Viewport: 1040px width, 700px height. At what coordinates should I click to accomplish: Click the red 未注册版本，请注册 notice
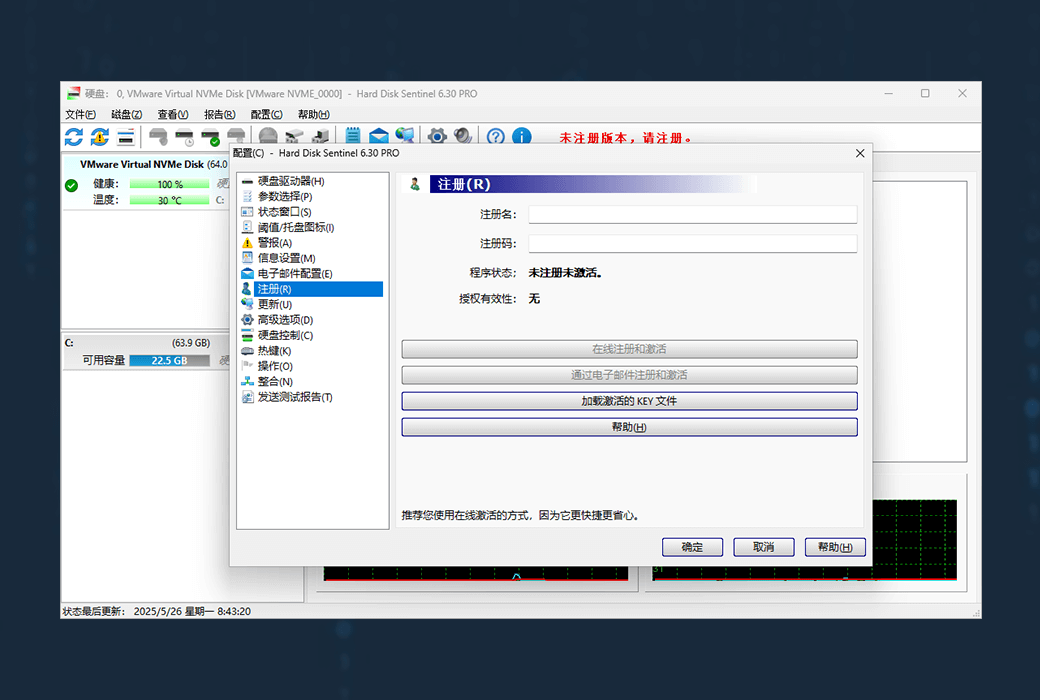626,138
